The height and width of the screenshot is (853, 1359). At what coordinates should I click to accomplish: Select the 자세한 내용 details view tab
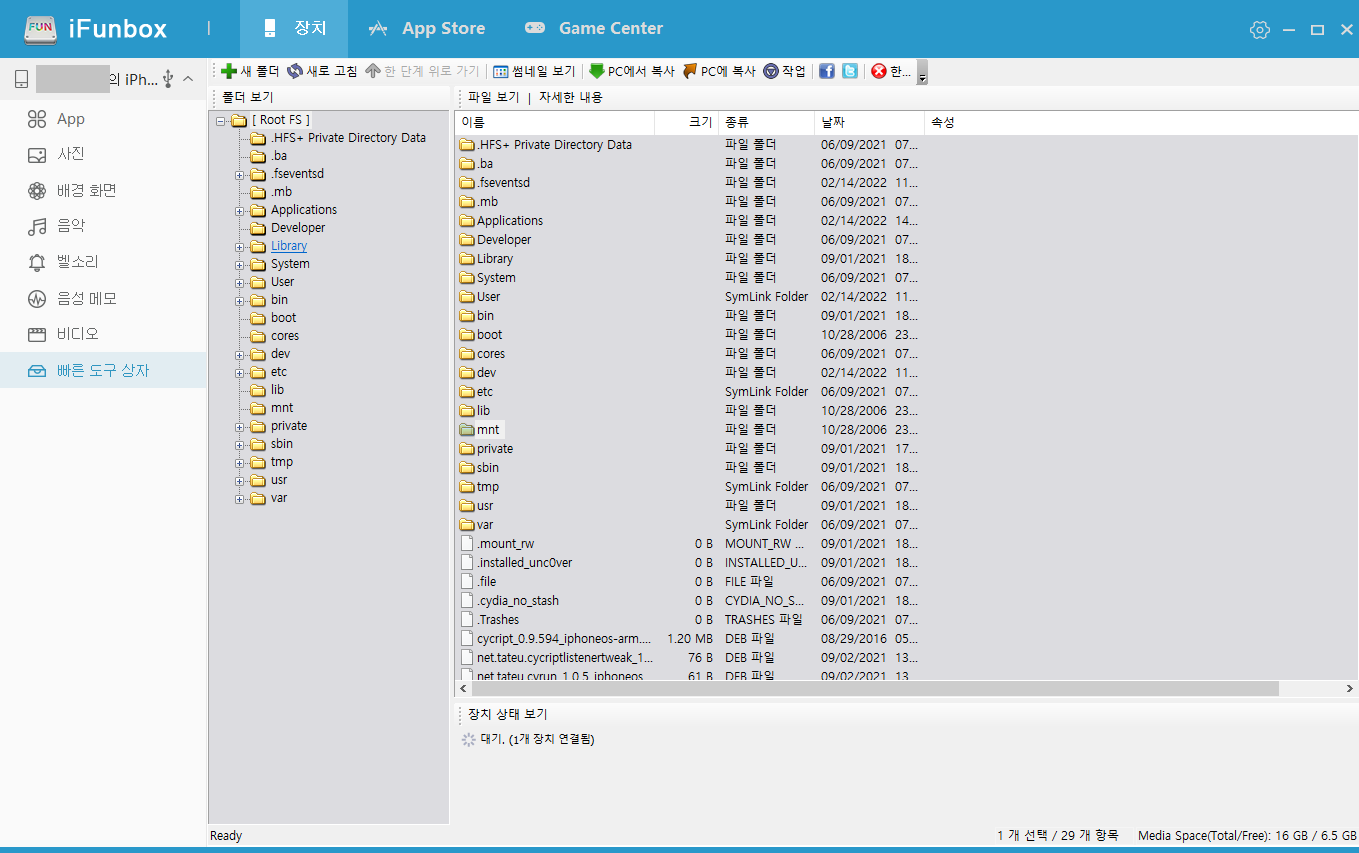point(571,97)
